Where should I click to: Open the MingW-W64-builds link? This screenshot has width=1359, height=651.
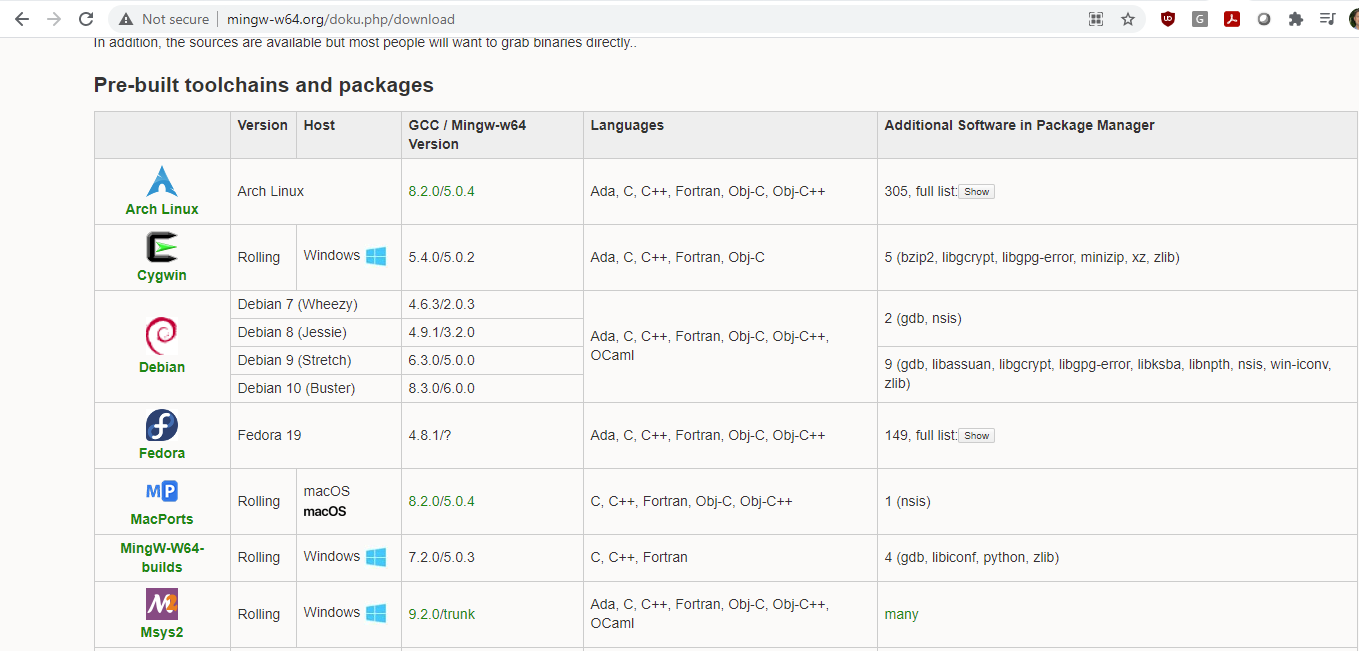click(x=162, y=557)
